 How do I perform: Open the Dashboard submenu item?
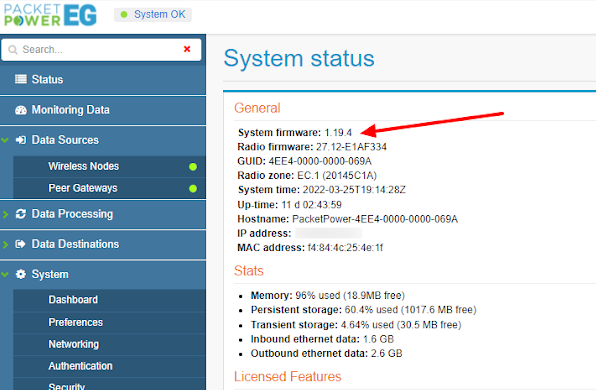(109, 300)
